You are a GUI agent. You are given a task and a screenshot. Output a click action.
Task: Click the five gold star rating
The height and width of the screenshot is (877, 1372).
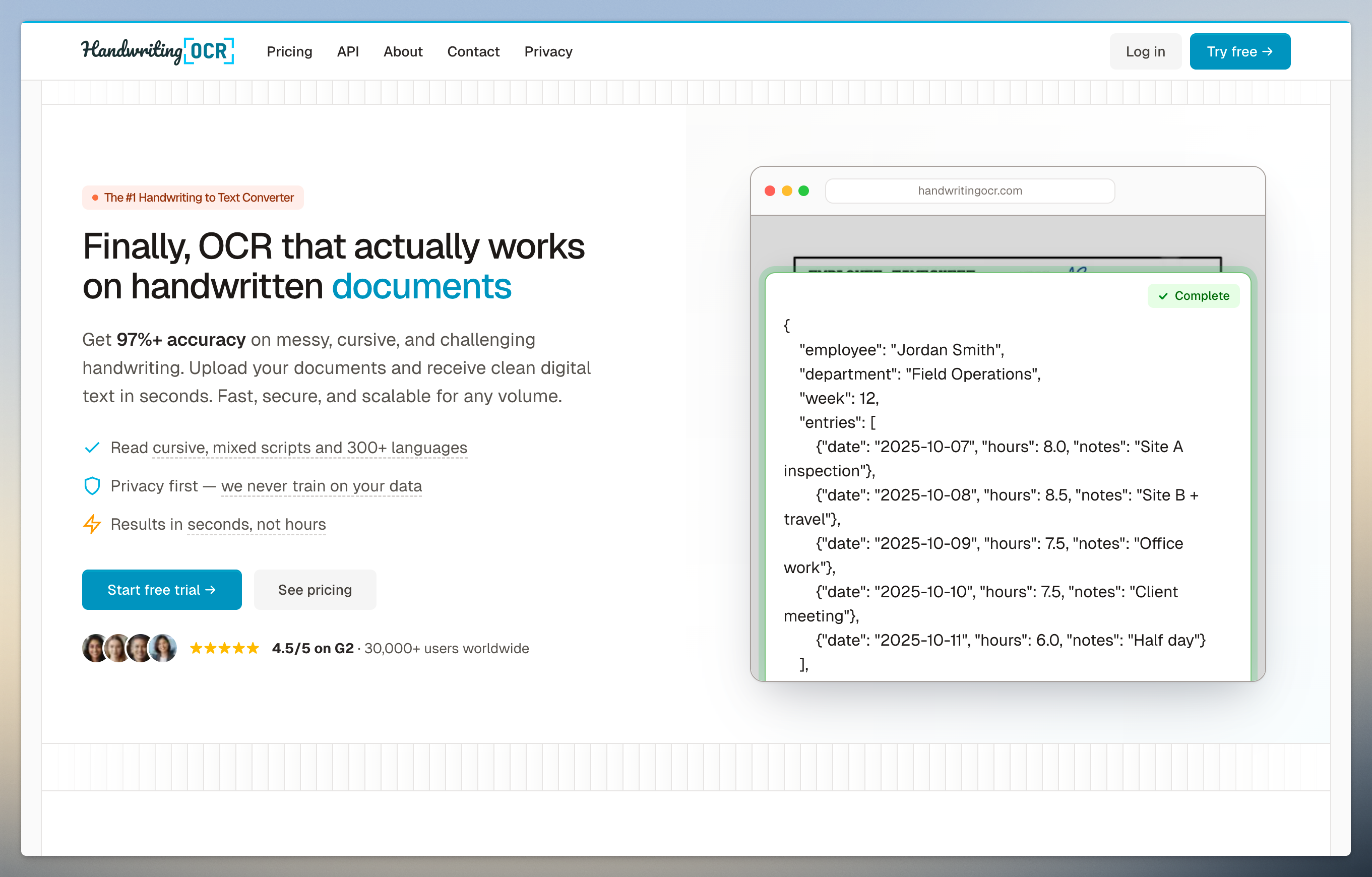point(224,648)
